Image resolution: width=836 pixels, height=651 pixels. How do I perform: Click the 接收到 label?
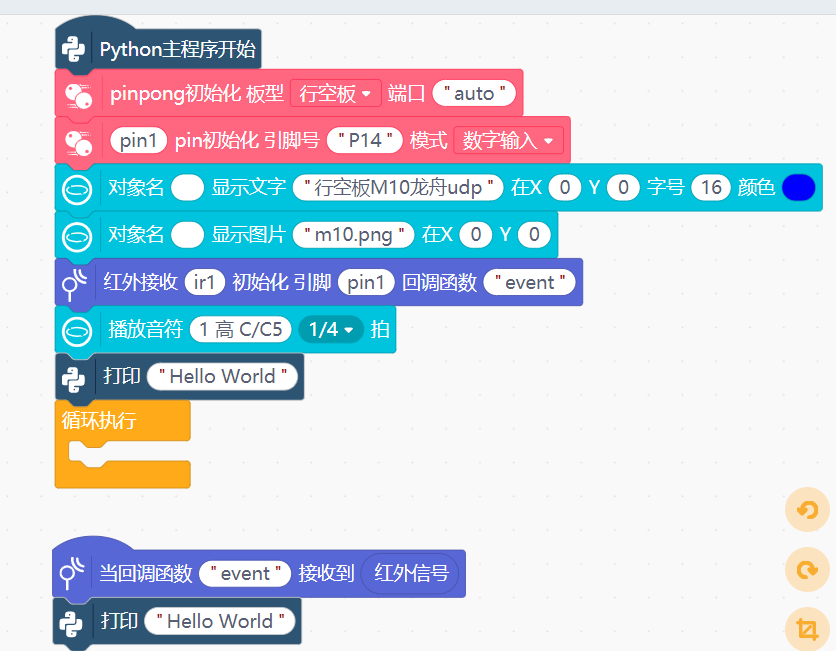click(326, 573)
